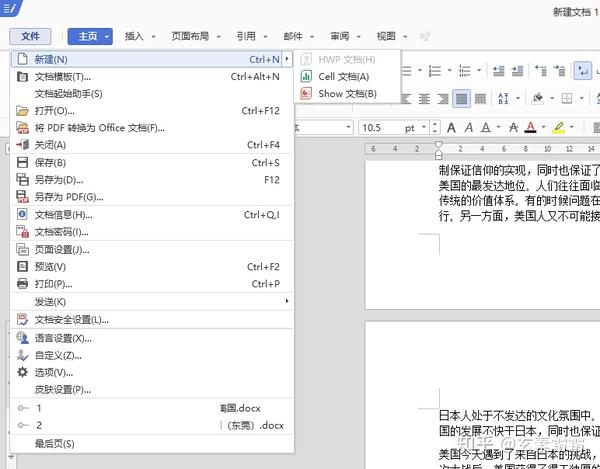Open 文档信息(H) document info

(x=152, y=215)
